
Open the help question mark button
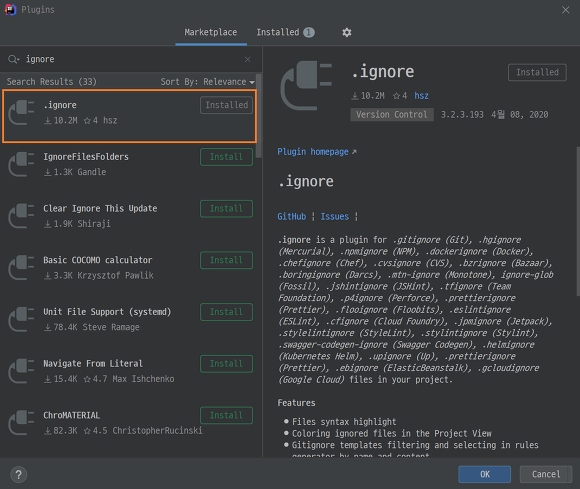(18, 474)
